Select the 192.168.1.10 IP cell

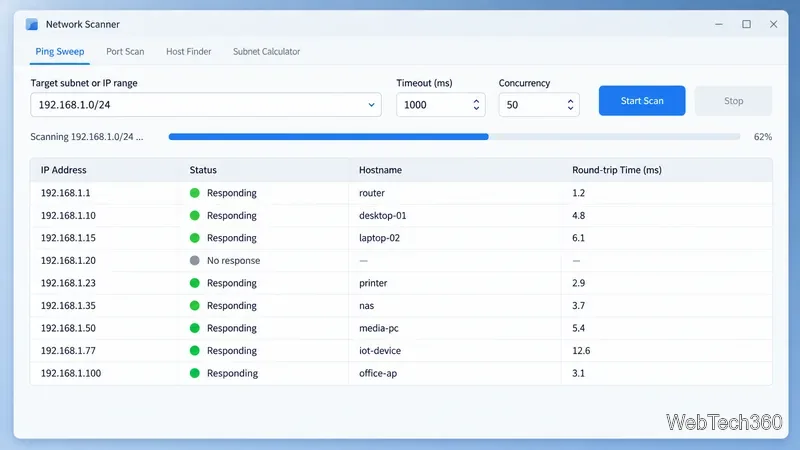click(68, 215)
